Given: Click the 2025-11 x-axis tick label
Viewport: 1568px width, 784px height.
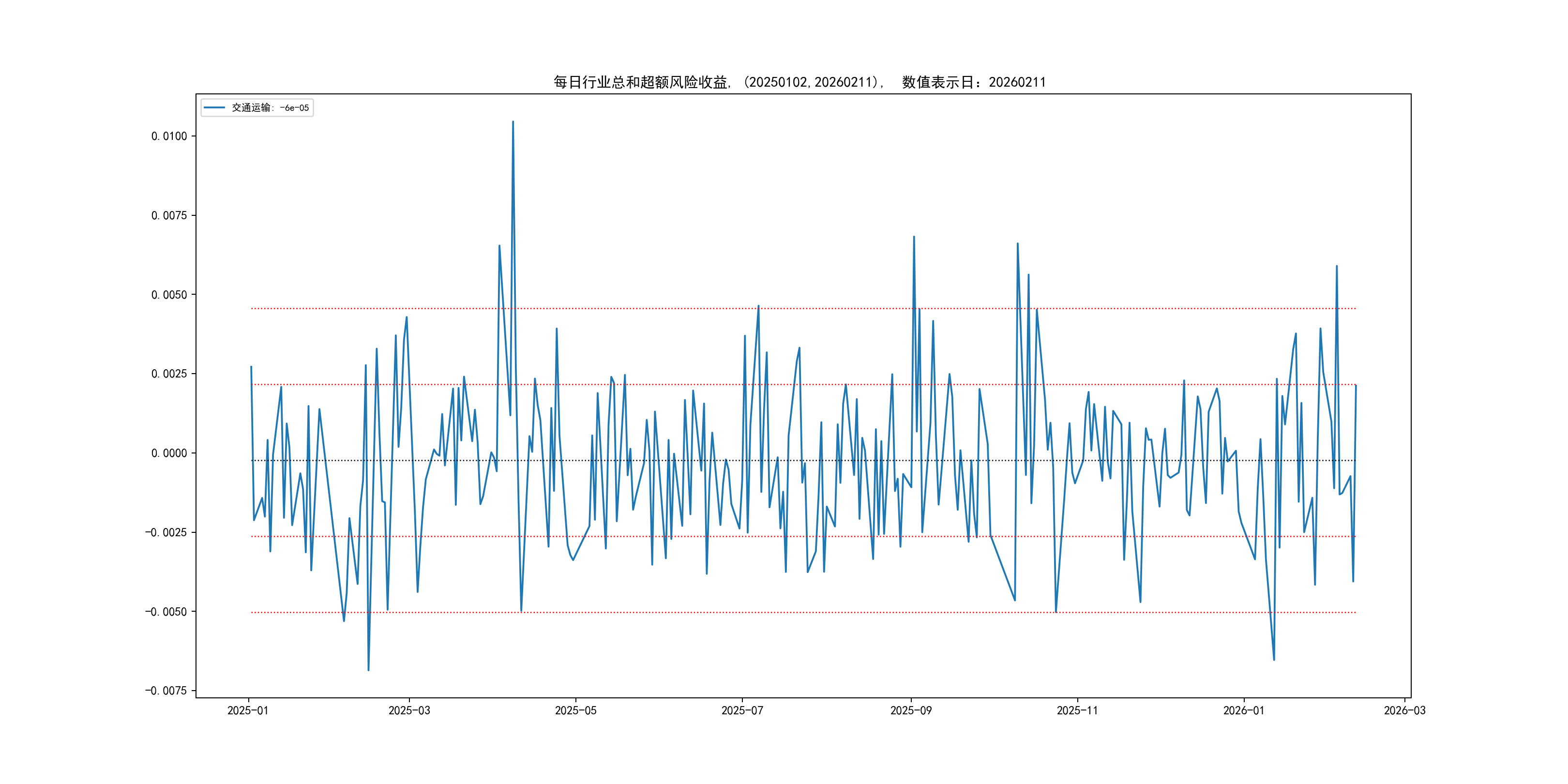Looking at the screenshot, I should tap(1077, 710).
